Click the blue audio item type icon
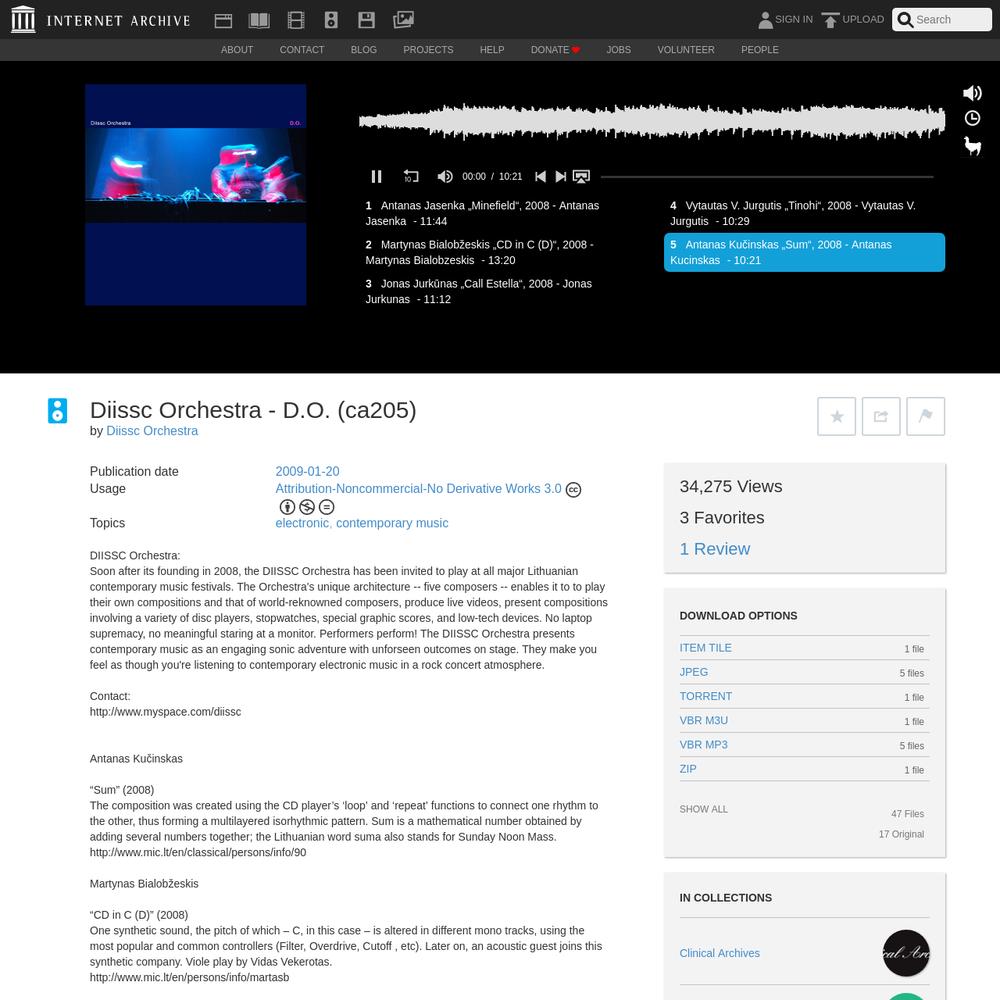Viewport: 1000px width, 1000px height. coord(57,411)
